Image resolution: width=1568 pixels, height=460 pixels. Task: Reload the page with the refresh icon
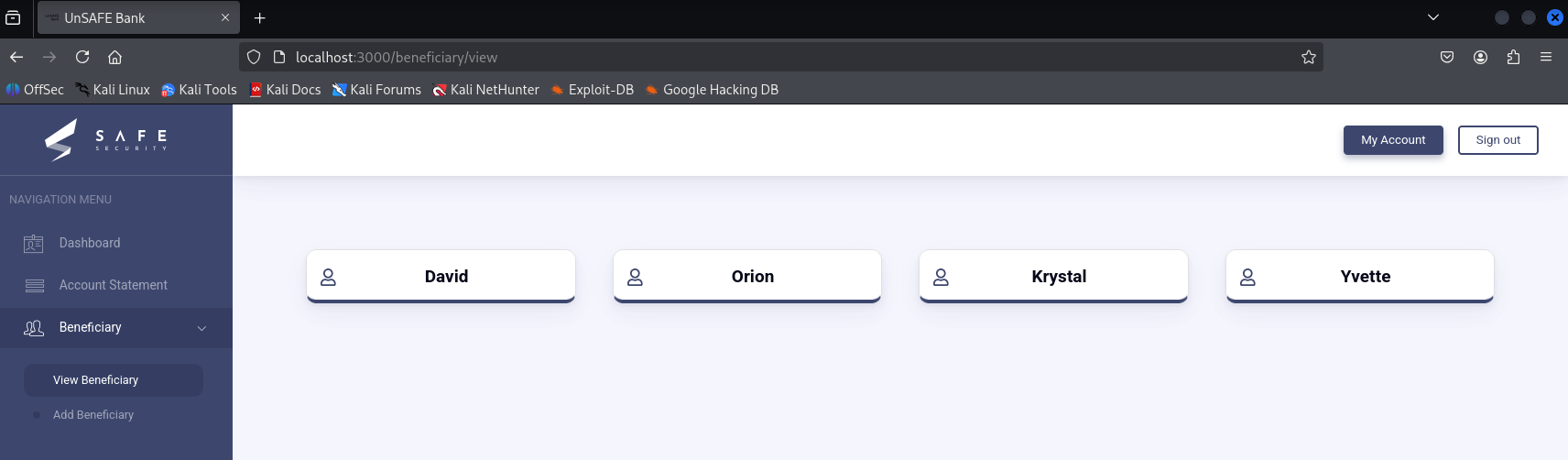coord(82,57)
